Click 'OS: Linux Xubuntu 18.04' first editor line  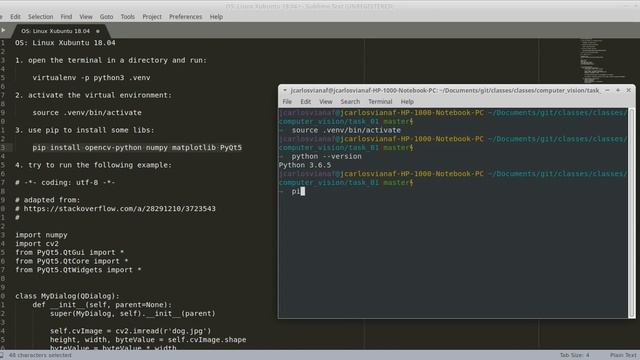[x=65, y=42]
